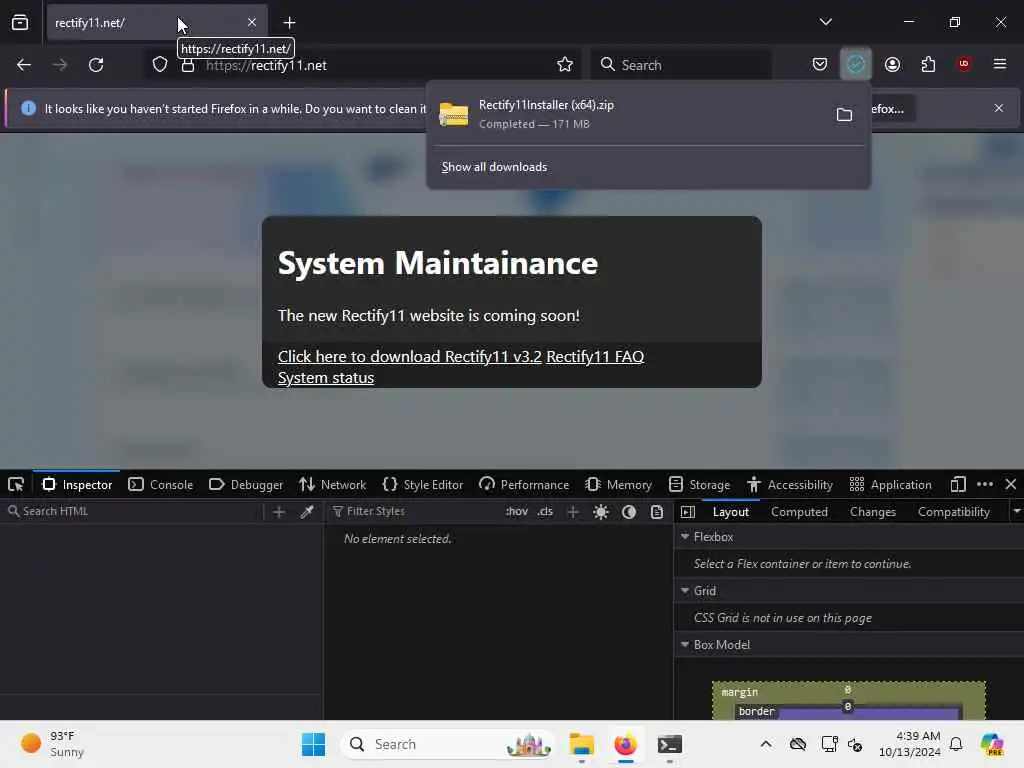Expand more sidebar tabs dropdown
The image size is (1024, 768).
[1017, 511]
